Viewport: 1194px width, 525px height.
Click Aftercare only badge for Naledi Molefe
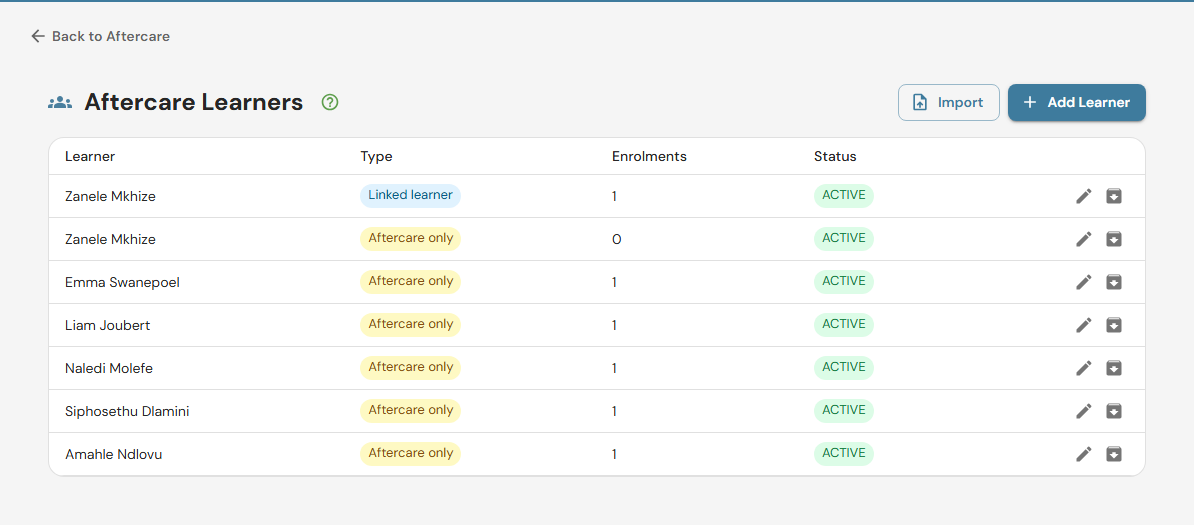410,367
